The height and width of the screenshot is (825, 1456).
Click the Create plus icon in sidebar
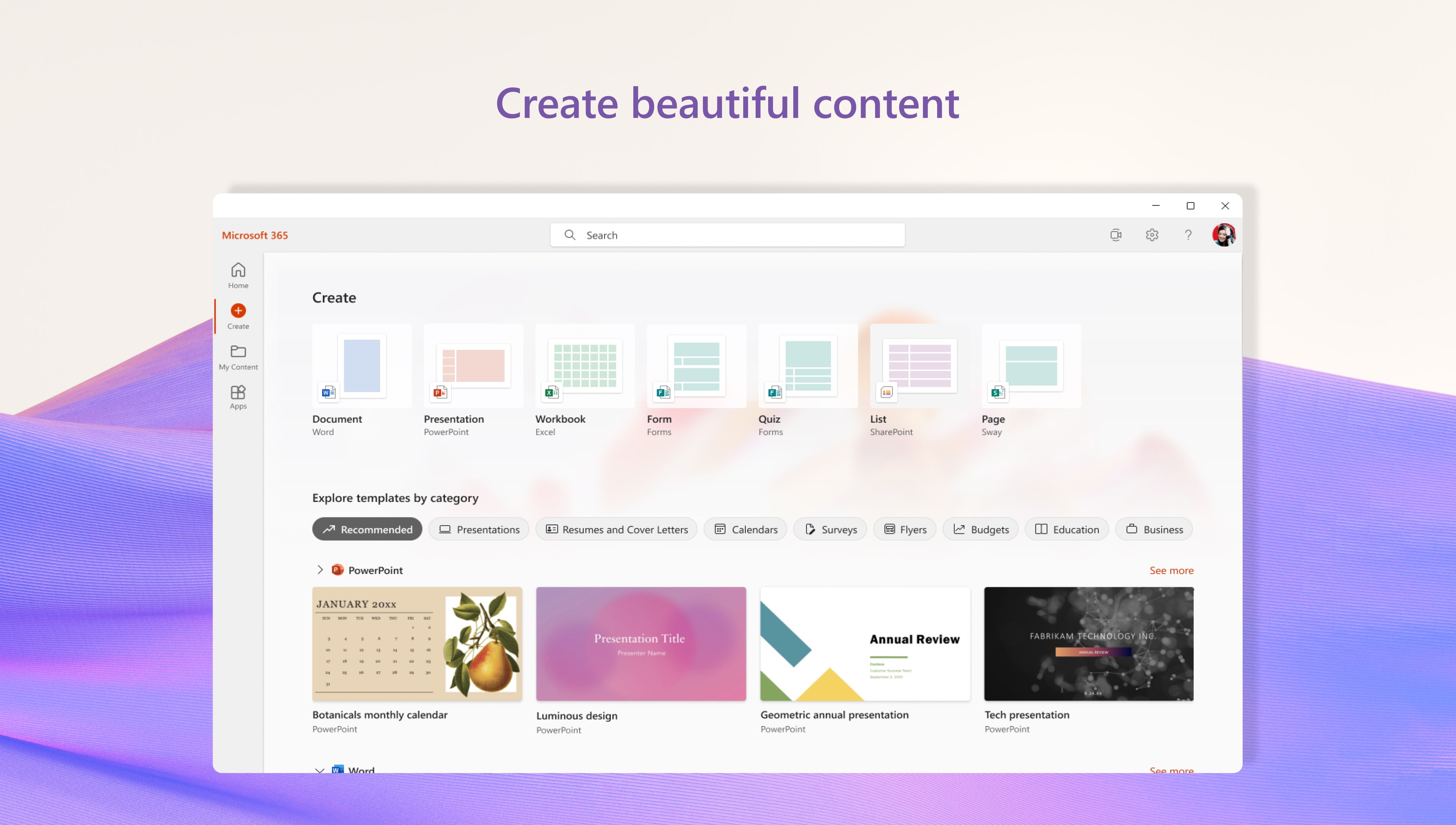[238, 311]
